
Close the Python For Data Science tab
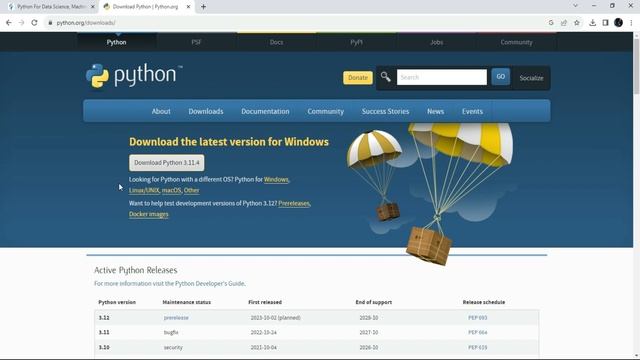tap(92, 7)
